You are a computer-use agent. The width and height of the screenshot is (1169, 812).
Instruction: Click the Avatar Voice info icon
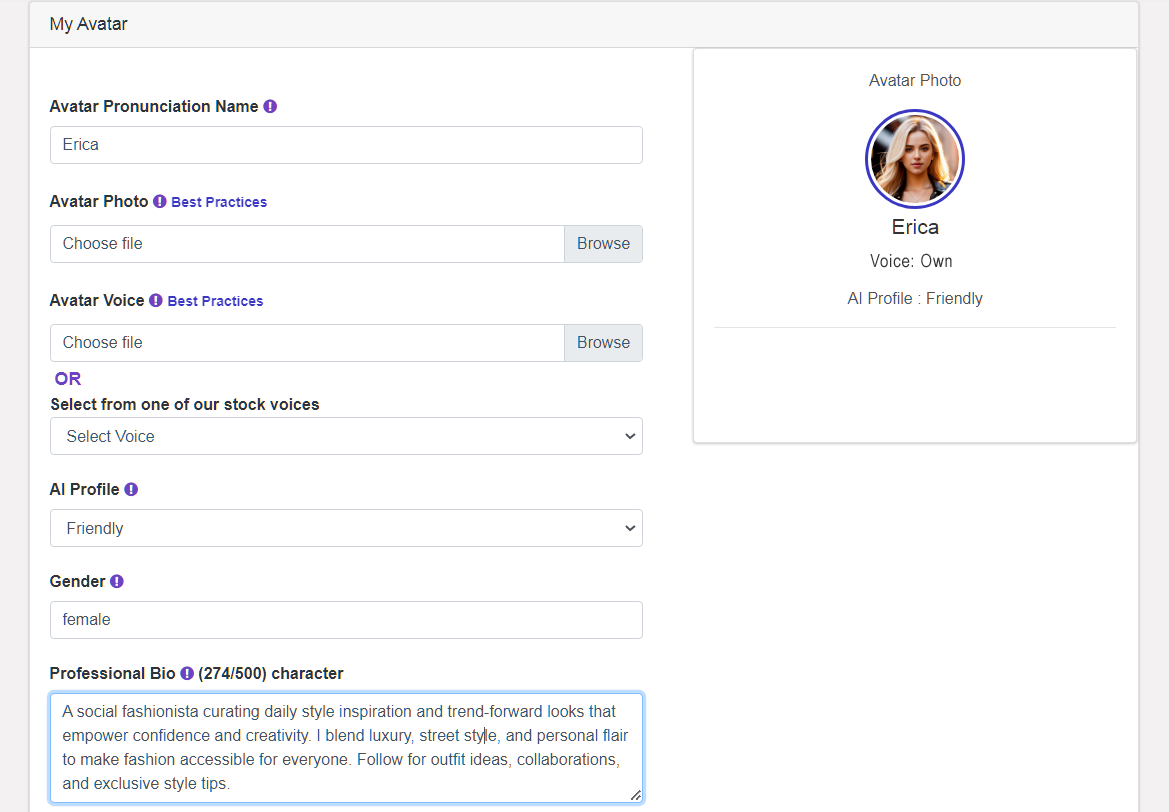point(156,300)
